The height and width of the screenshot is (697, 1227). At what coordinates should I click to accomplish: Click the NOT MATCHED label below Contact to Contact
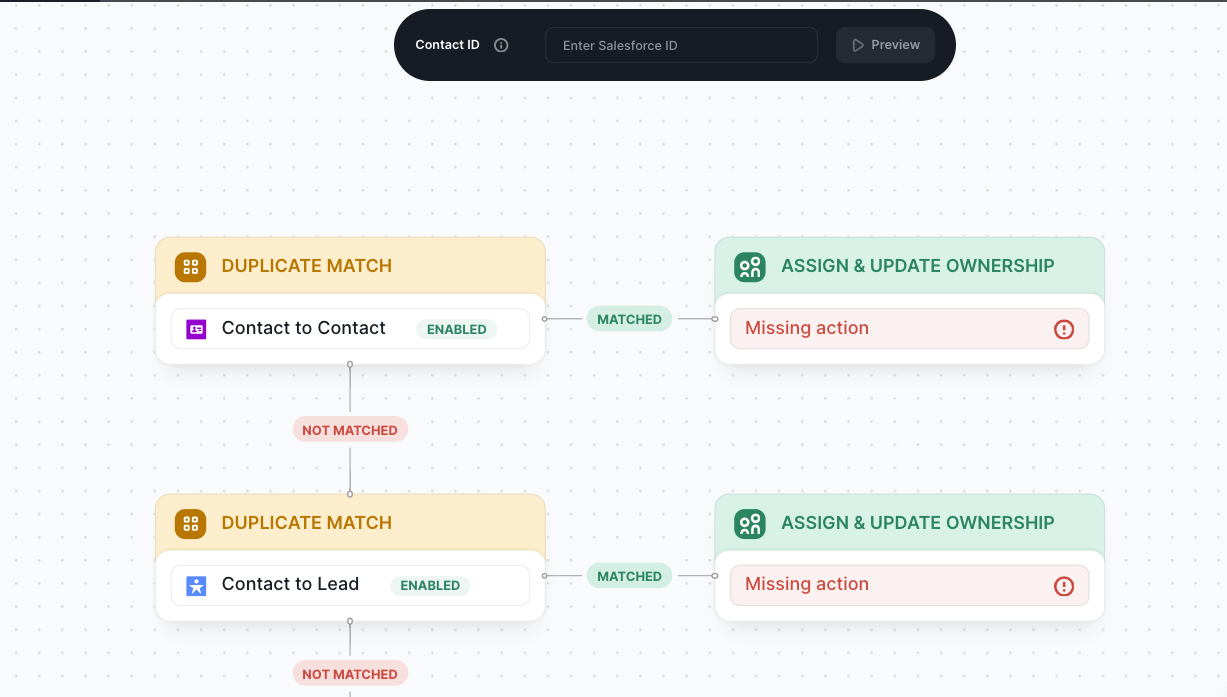tap(350, 430)
